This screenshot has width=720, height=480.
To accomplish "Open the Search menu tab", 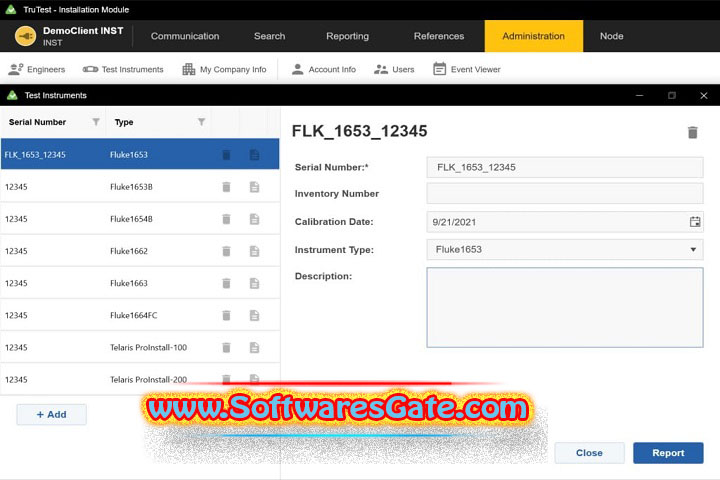I will pyautogui.click(x=270, y=36).
